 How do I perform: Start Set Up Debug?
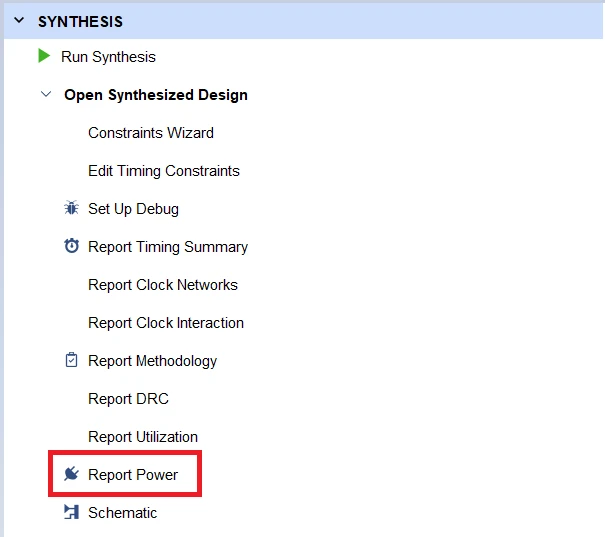(134, 209)
